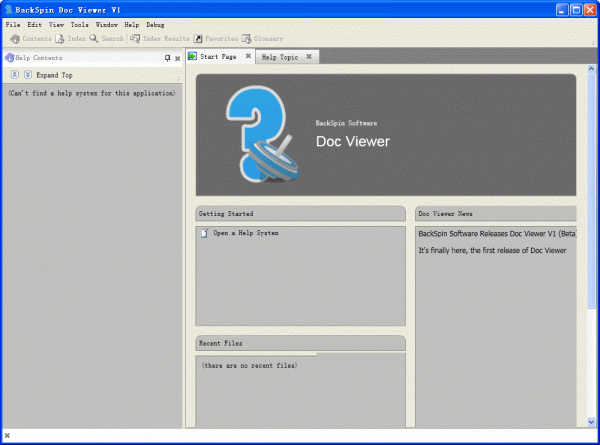Click the Start Page tab icon
This screenshot has width=600, height=445.
coord(192,57)
